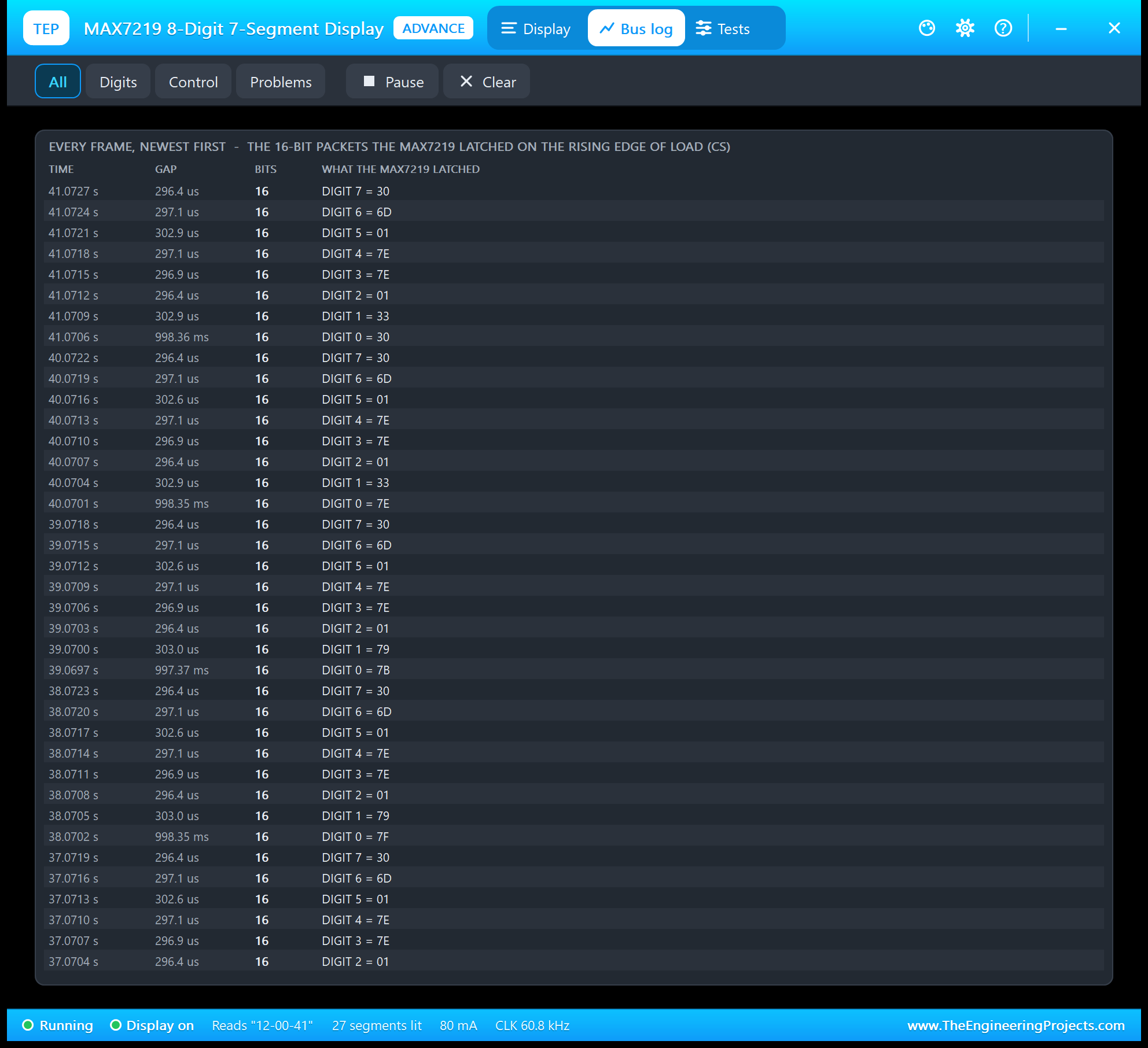Viewport: 1148px width, 1048px height.
Task: Select row DIGIT 0 = 7F
Action: (574, 836)
